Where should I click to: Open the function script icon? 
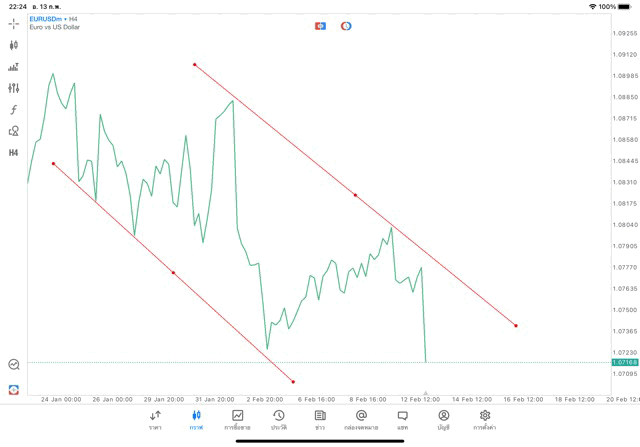tap(14, 110)
